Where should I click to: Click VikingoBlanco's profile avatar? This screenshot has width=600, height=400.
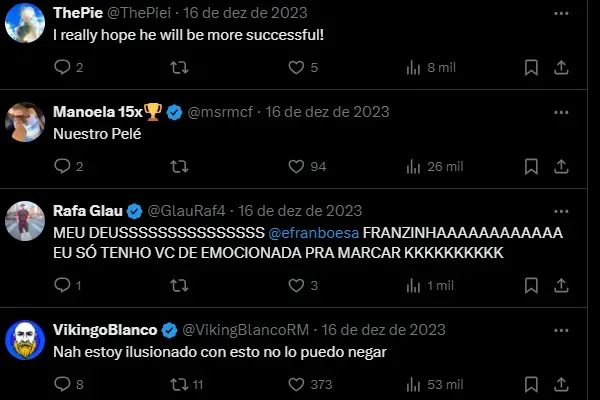click(25, 340)
